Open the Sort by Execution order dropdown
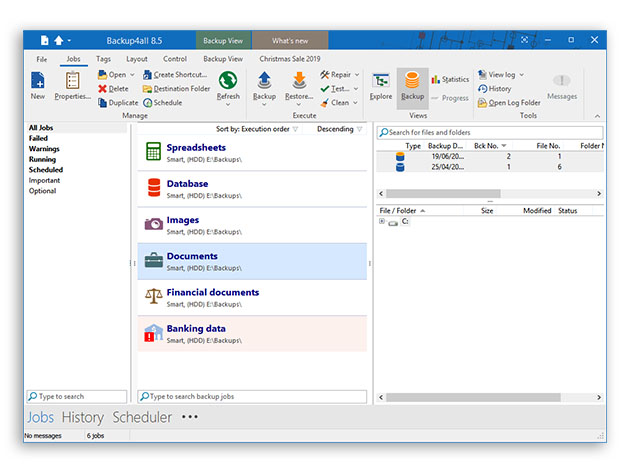This screenshot has height=473, width=630. click(x=257, y=129)
